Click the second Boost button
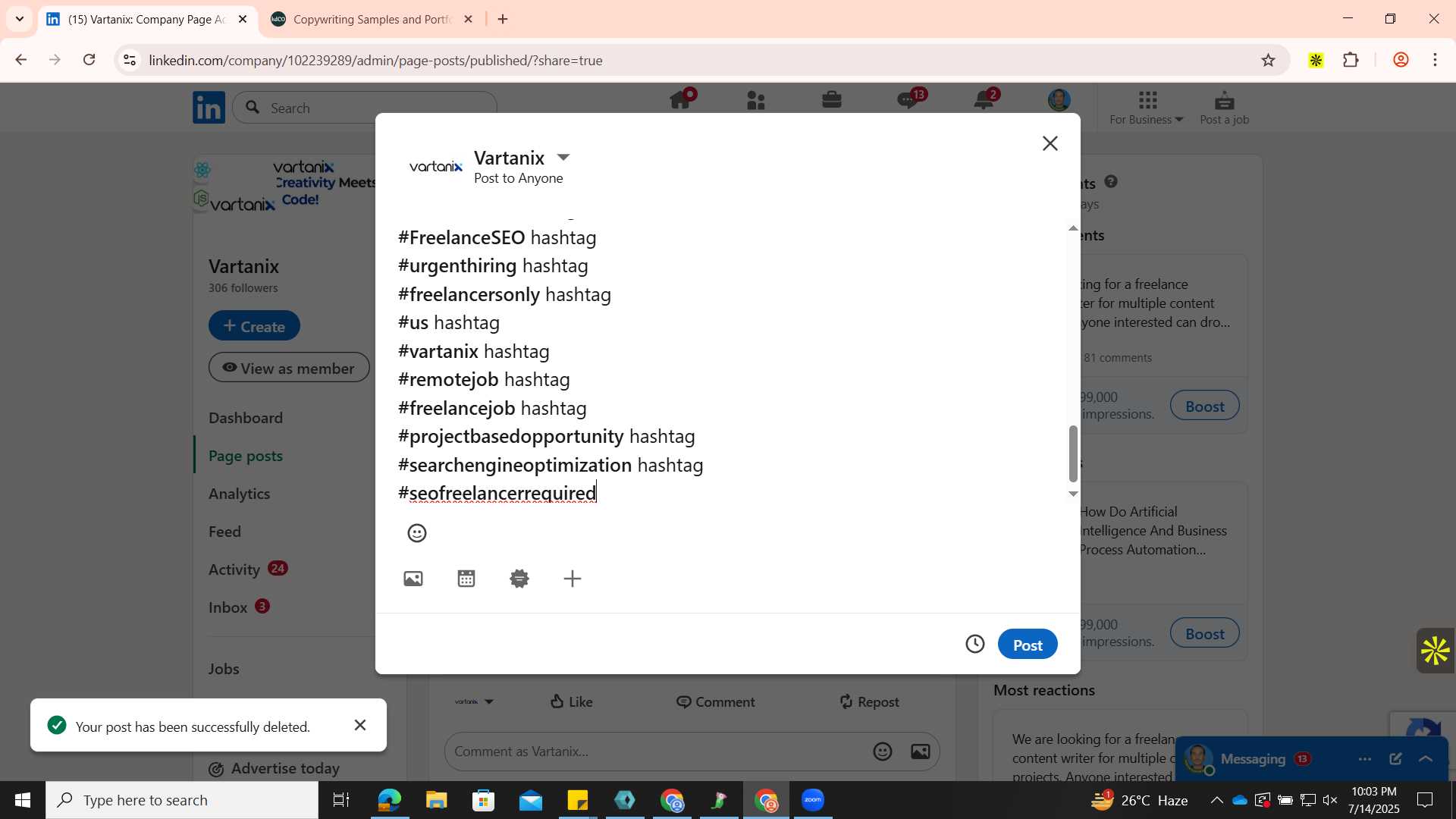1456x819 pixels. pos(1204,633)
